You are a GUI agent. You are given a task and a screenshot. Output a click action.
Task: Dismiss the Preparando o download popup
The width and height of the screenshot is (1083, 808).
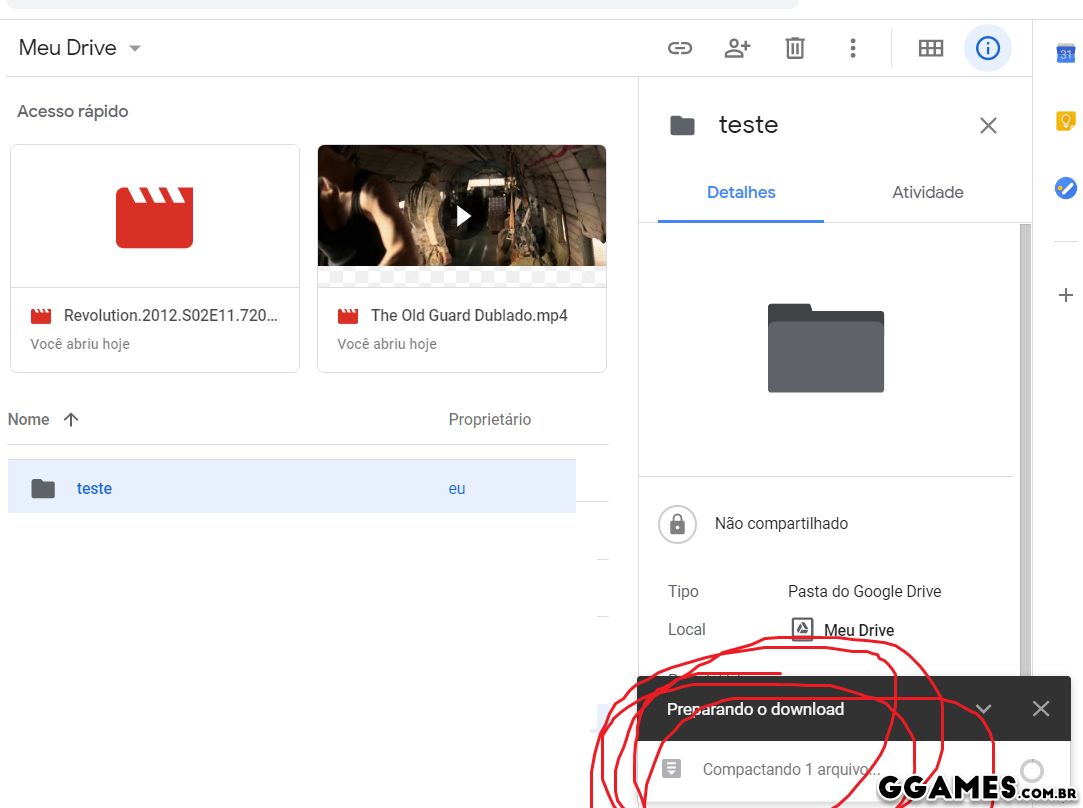(x=1041, y=709)
